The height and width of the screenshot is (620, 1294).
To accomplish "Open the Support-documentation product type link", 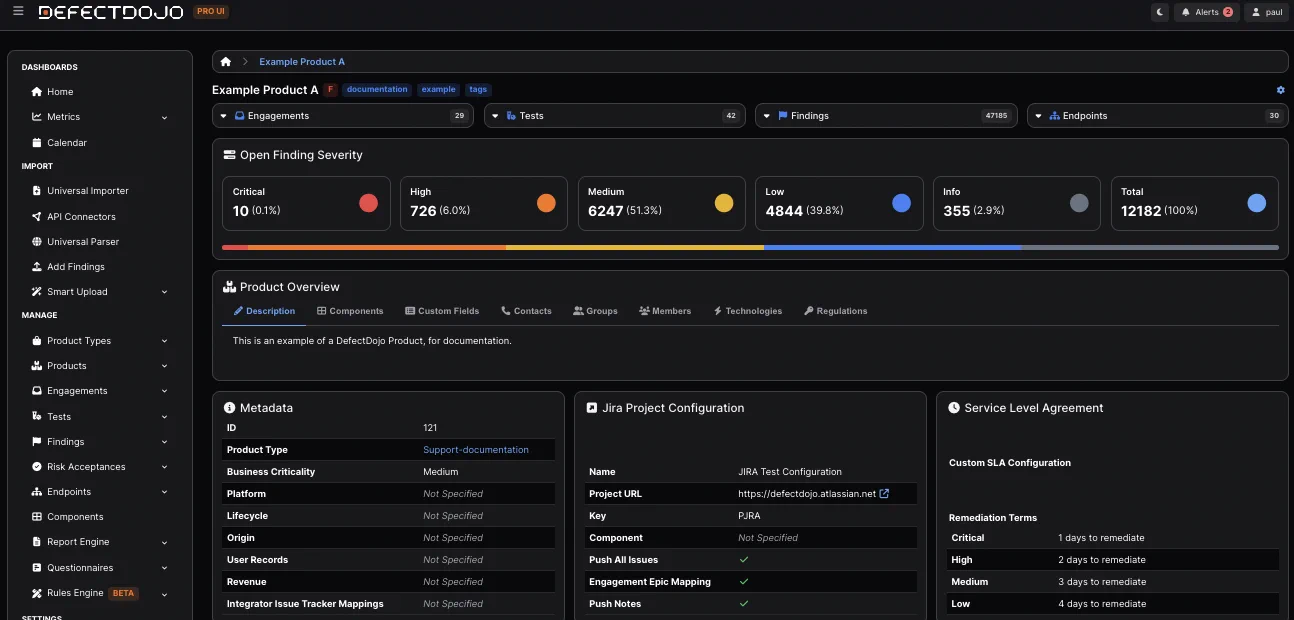I will pos(475,450).
